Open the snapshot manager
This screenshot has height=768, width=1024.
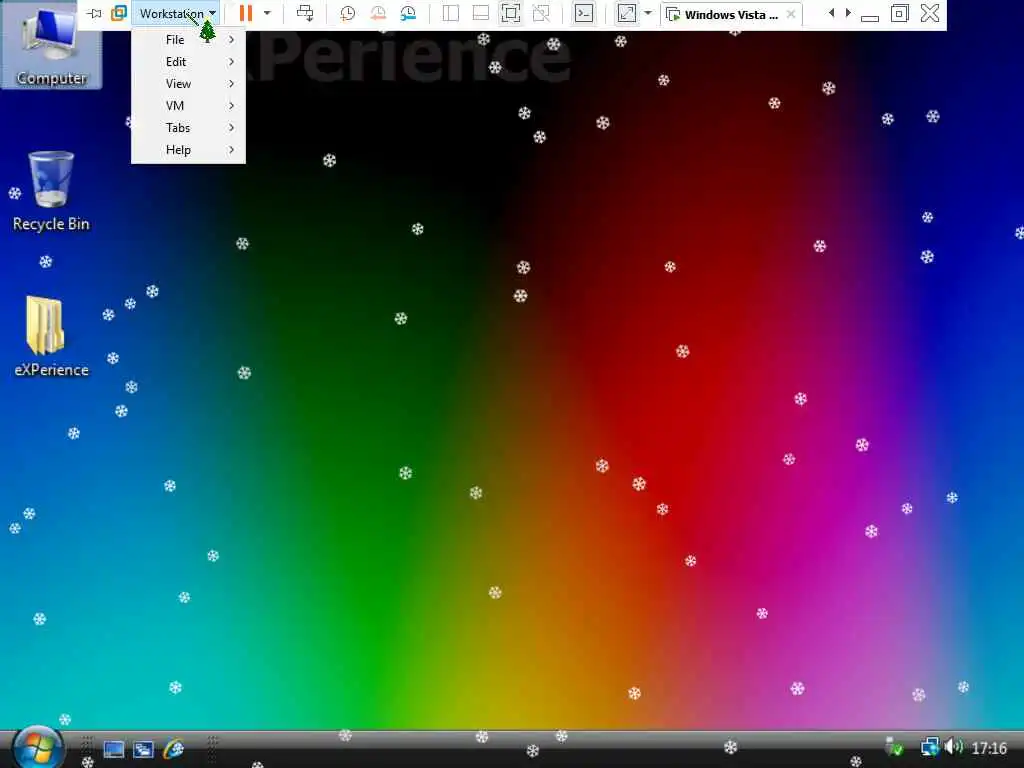tap(408, 13)
